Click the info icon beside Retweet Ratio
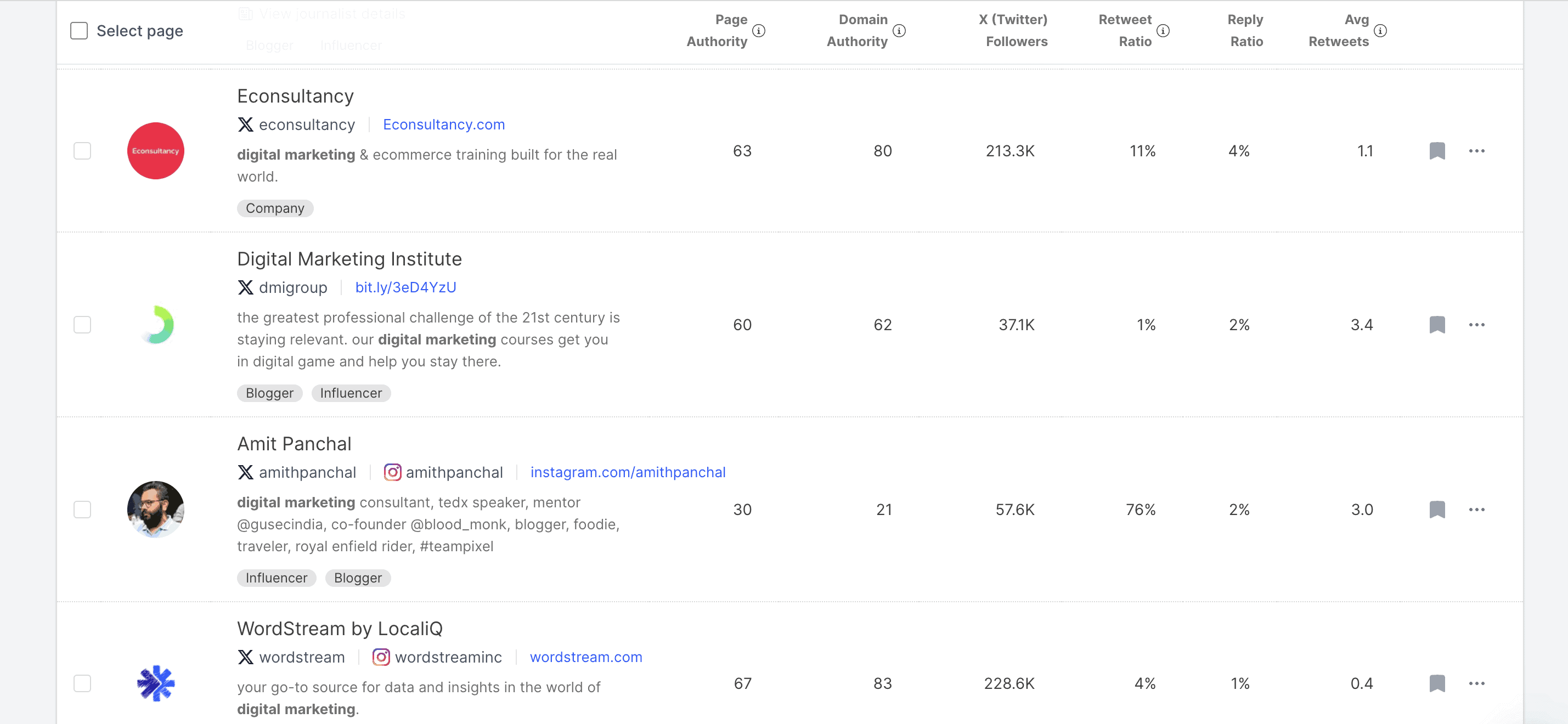 point(1163,32)
